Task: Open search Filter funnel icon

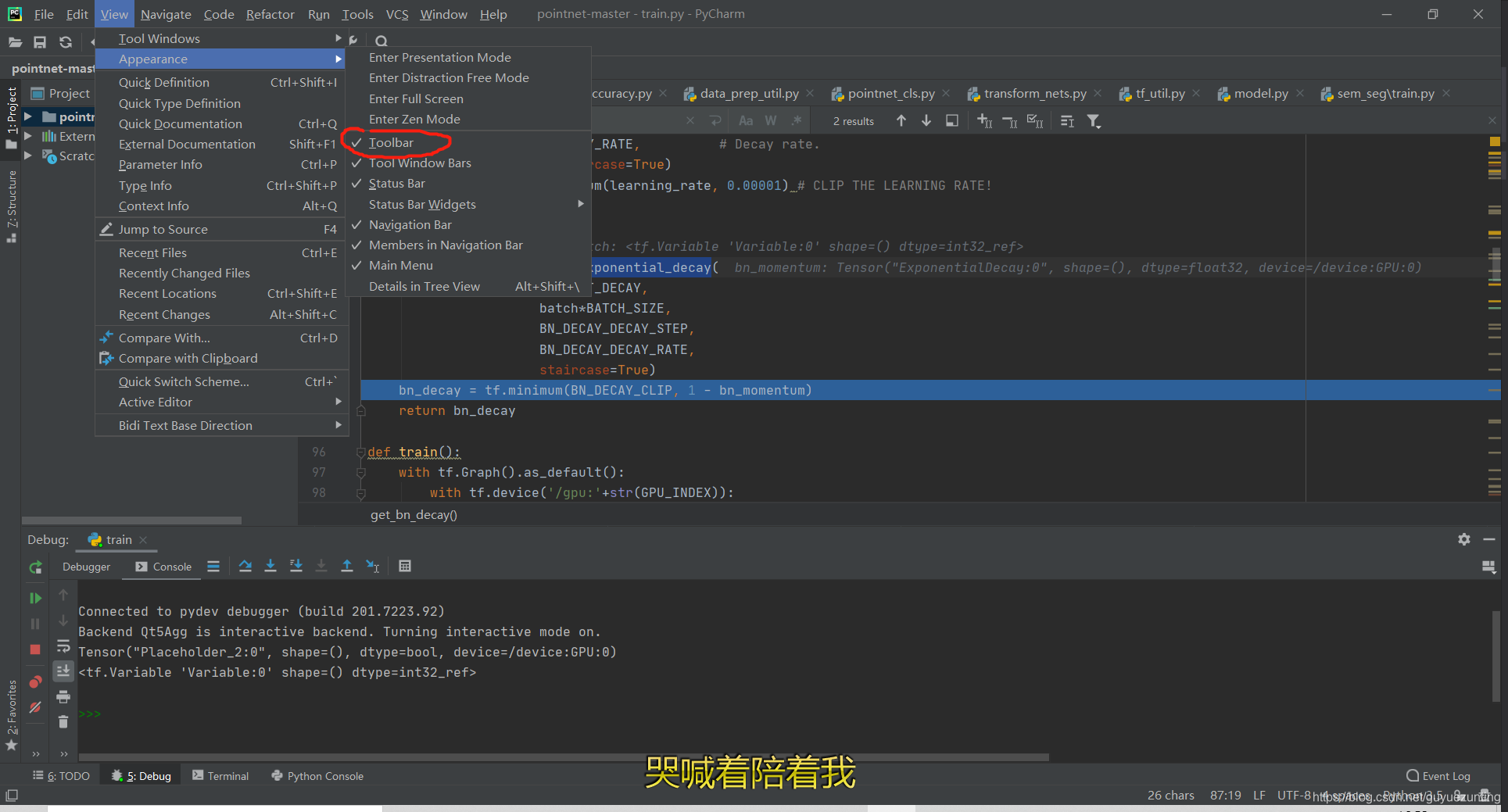Action: click(1094, 120)
